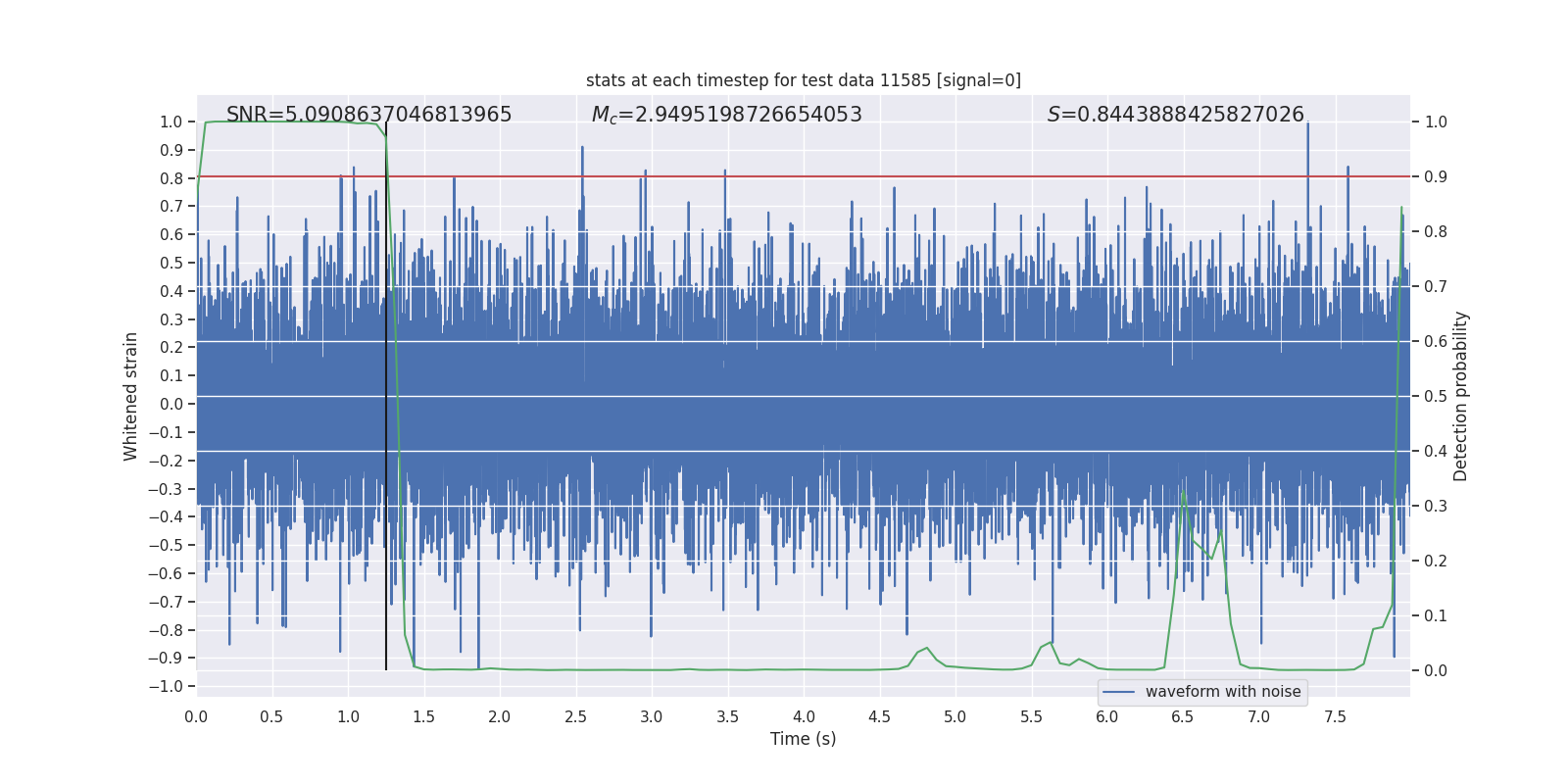
Task: Click the −1.0 tick on the whitened strain axis
Action: tap(166, 686)
